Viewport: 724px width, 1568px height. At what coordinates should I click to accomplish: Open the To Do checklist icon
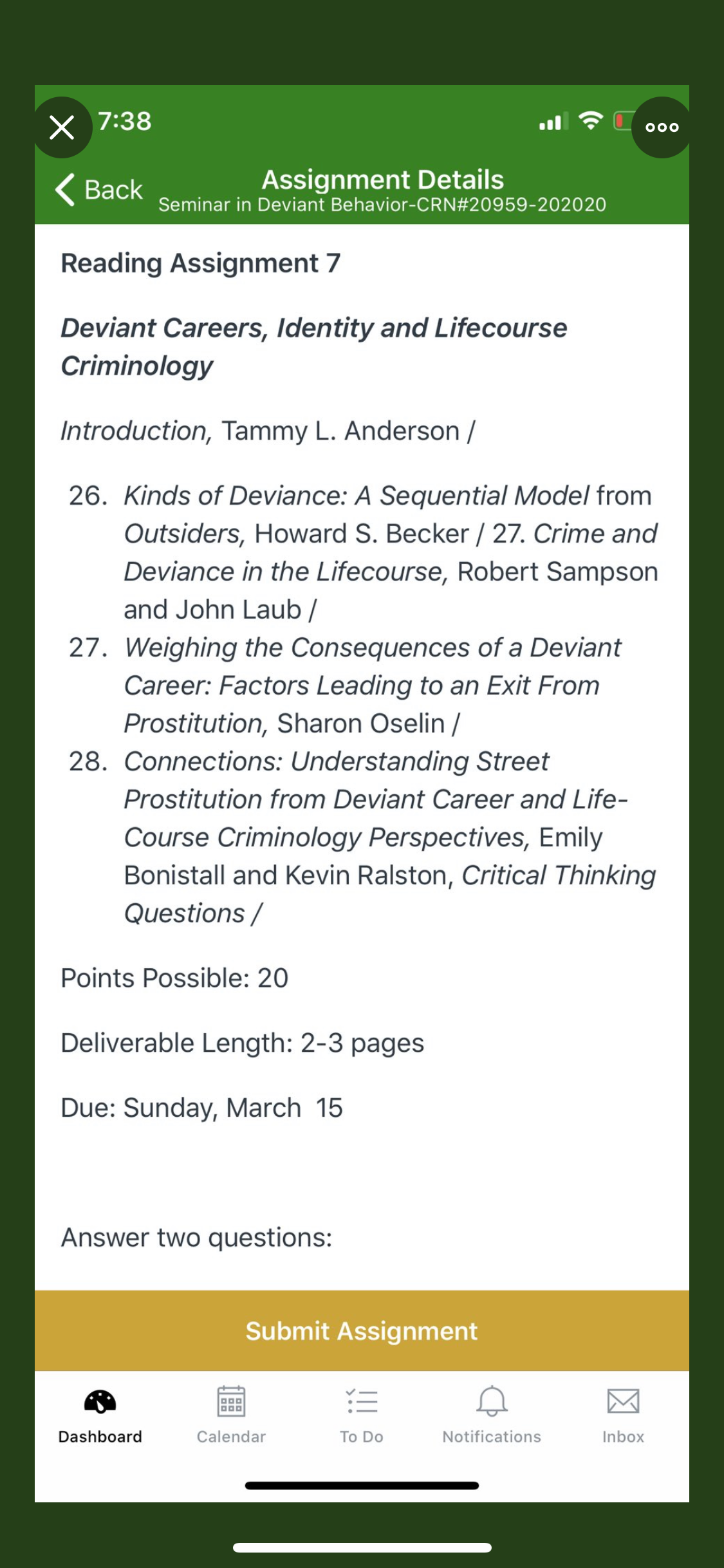tap(362, 1401)
